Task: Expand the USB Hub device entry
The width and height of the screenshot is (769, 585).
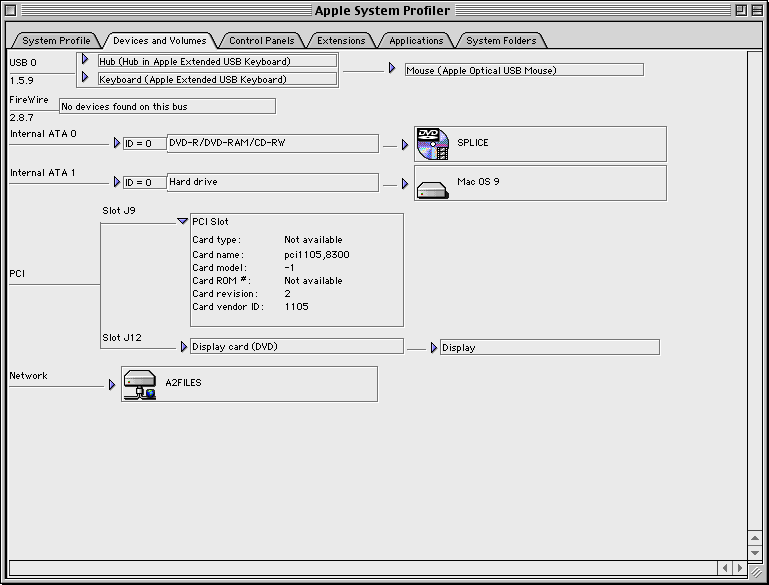Action: point(85,59)
